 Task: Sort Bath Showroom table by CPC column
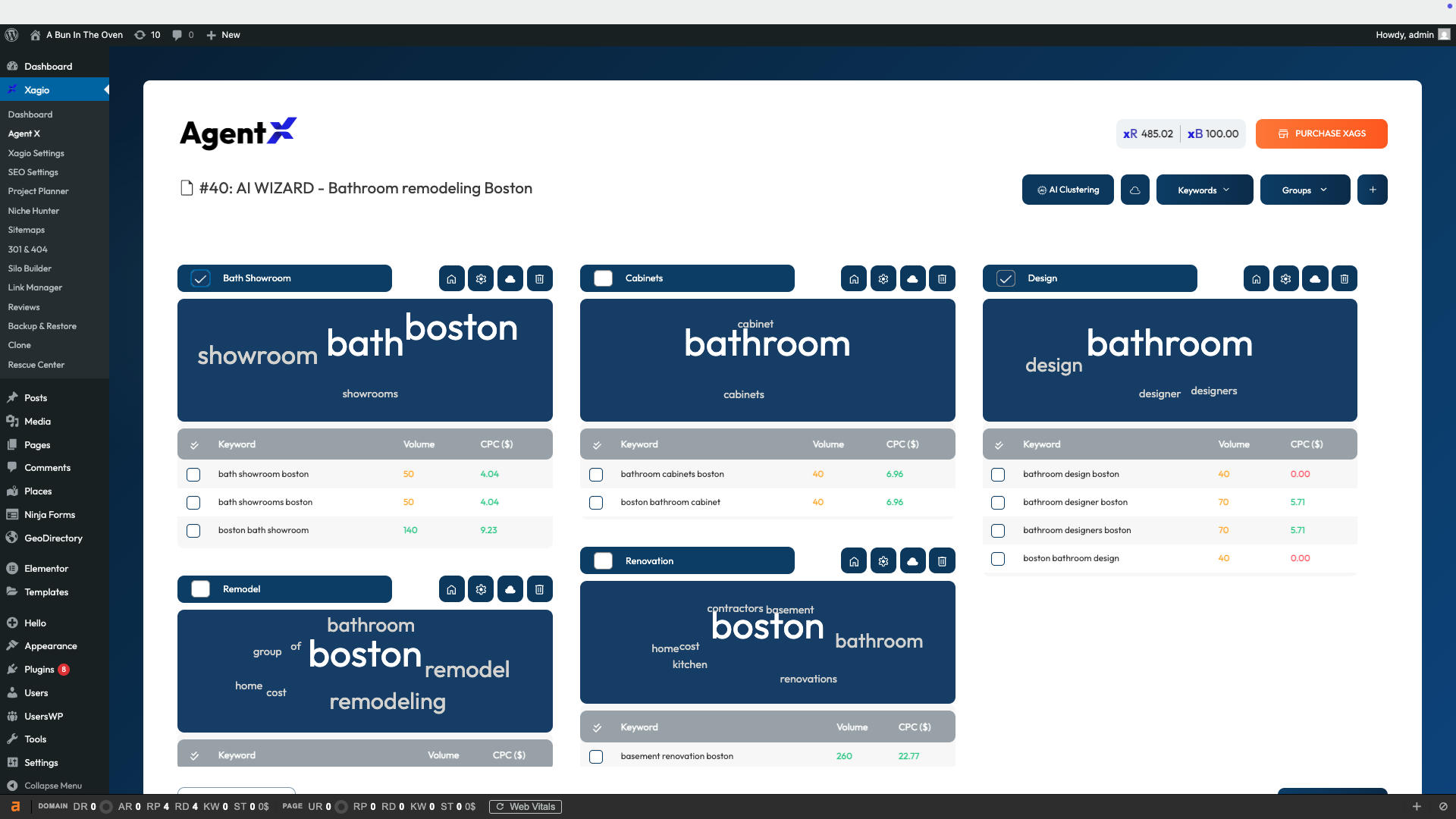coord(497,444)
